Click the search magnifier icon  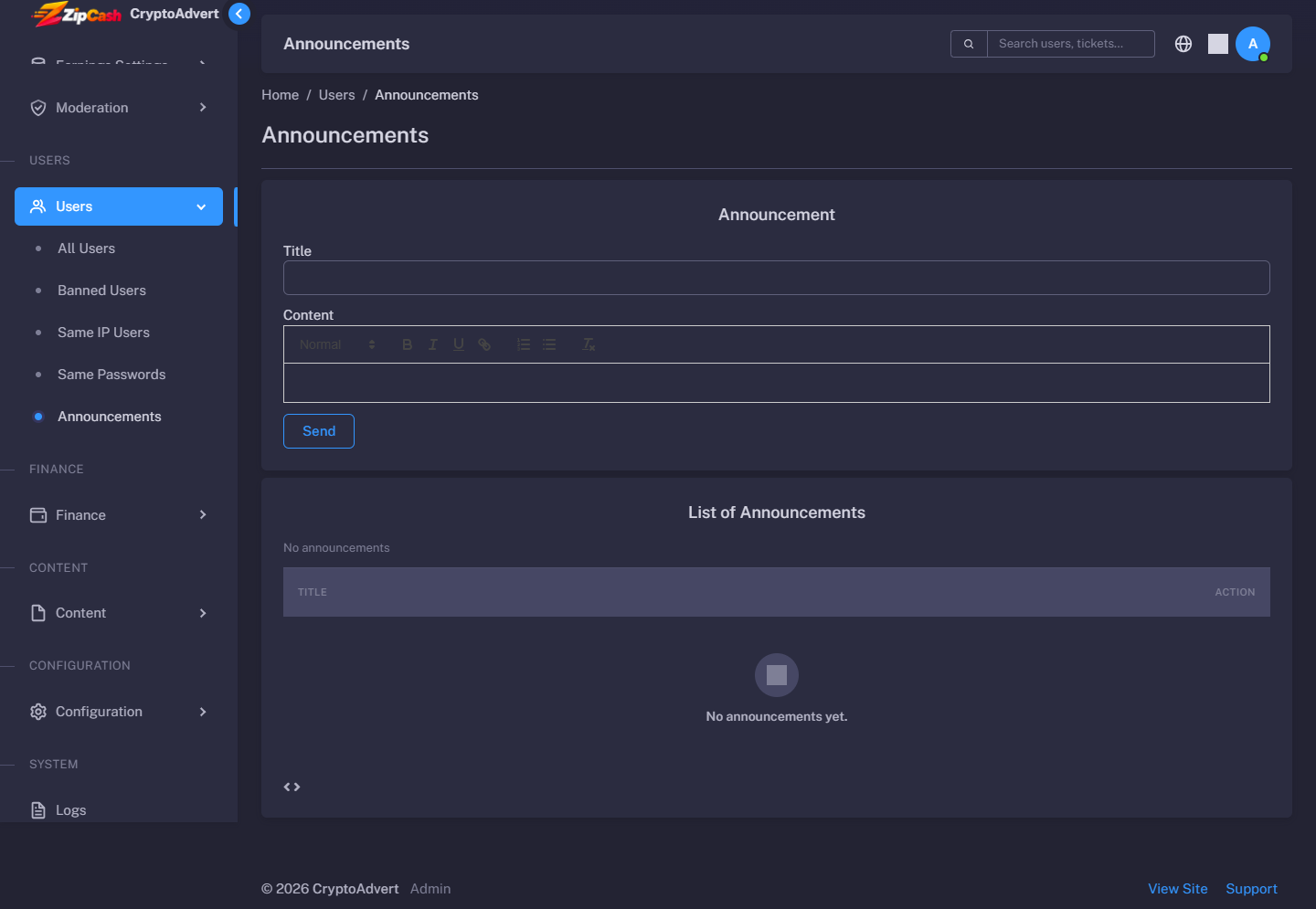[x=969, y=44]
